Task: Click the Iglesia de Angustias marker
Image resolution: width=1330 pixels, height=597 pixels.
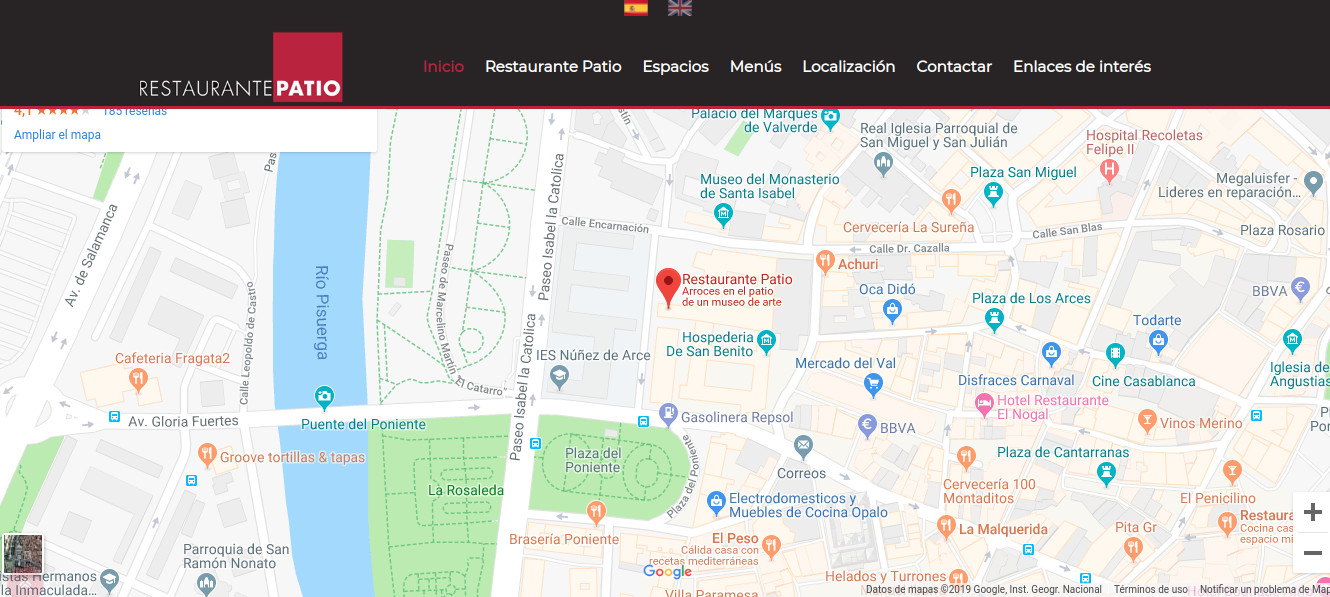Action: [1292, 341]
